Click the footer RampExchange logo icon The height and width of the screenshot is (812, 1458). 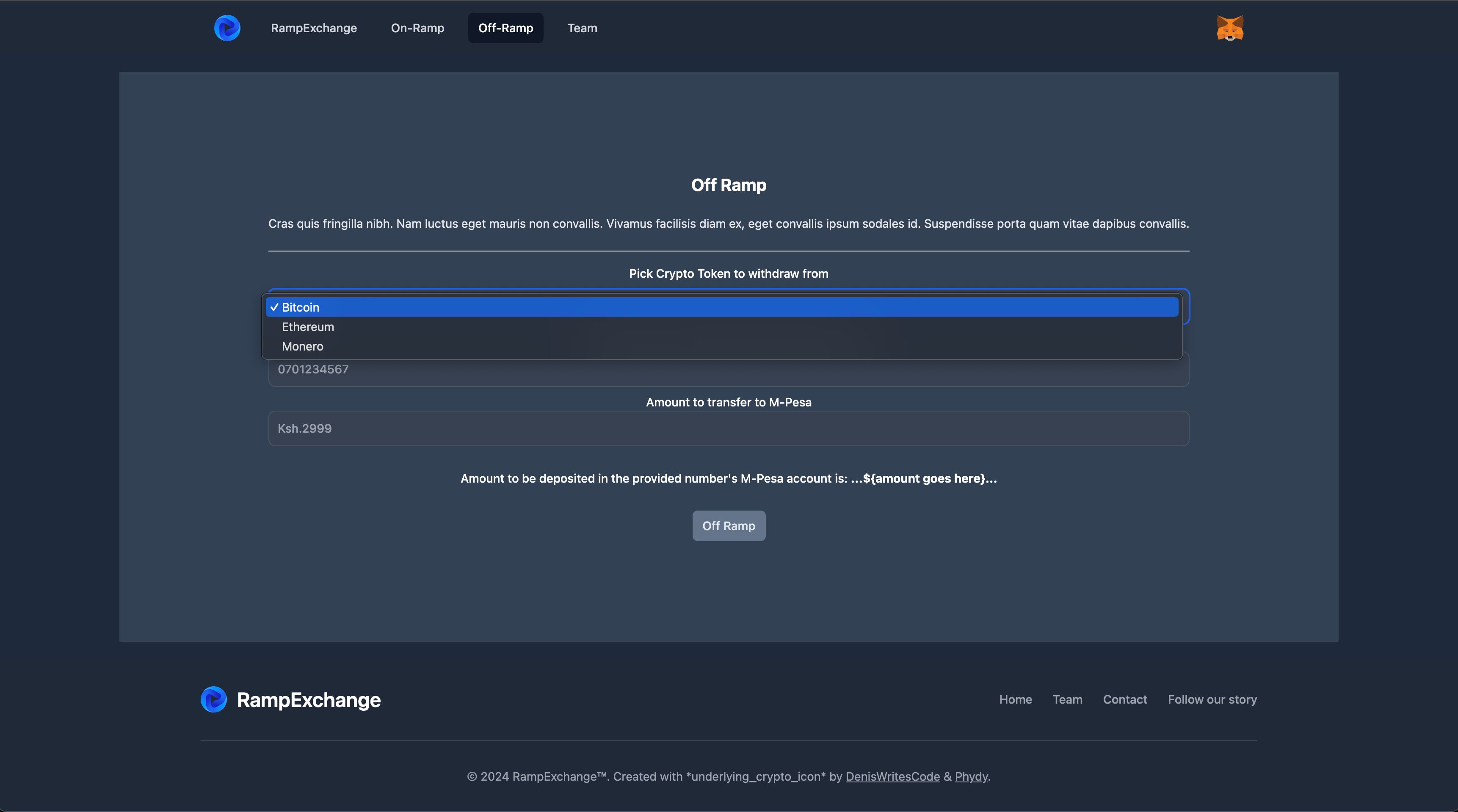coord(213,699)
